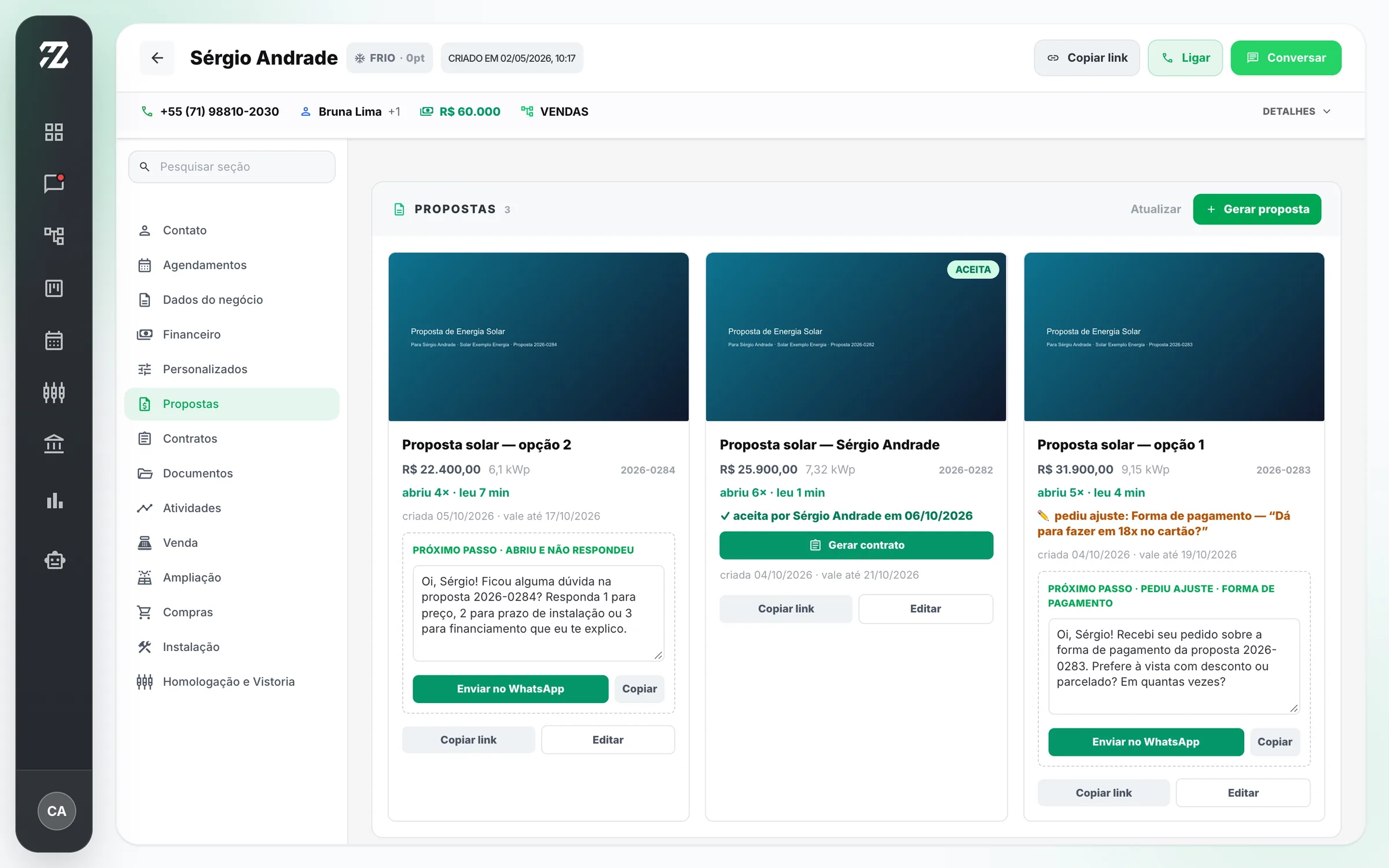Open the solar panels icon in dark sidebar
1389x868 pixels.
(x=54, y=392)
